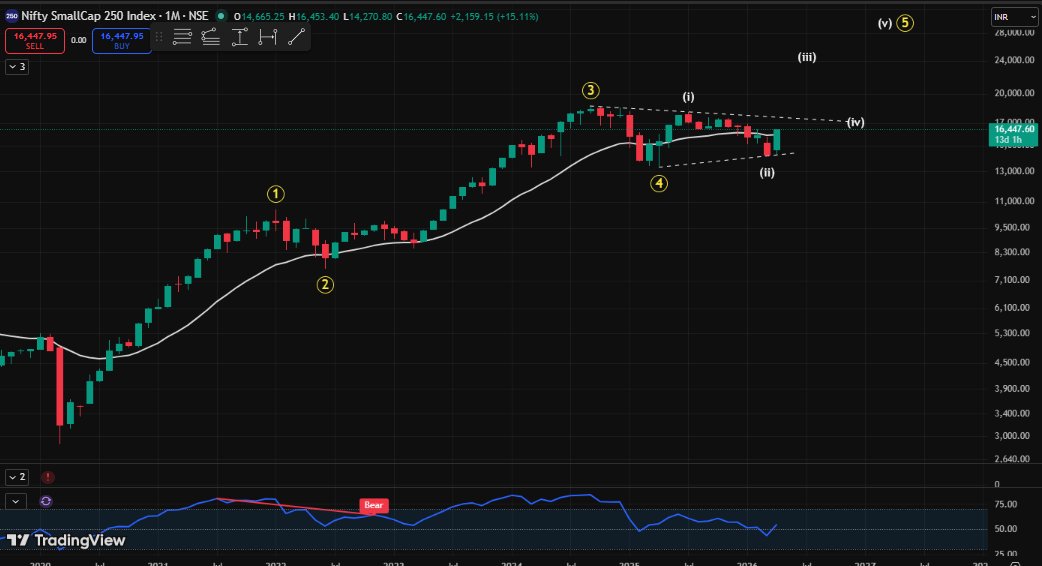This screenshot has width=1042, height=566.
Task: Expand the lower pane legend chevron
Action: coord(16,501)
